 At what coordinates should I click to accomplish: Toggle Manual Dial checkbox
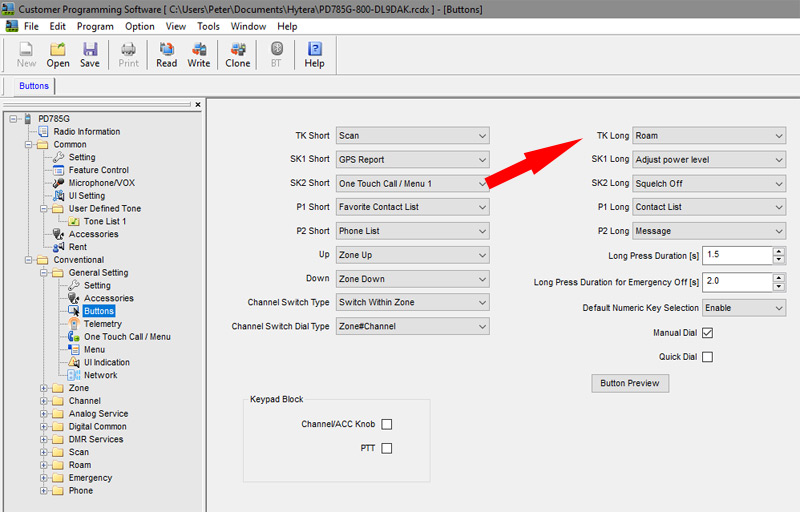point(707,333)
